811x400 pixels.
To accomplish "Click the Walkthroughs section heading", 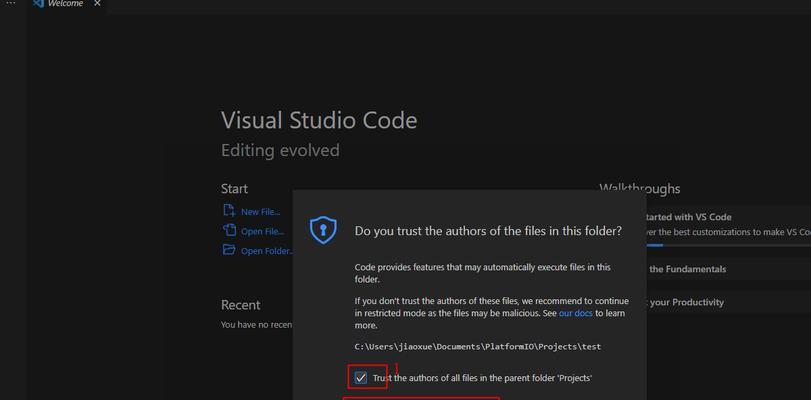I will 640,188.
